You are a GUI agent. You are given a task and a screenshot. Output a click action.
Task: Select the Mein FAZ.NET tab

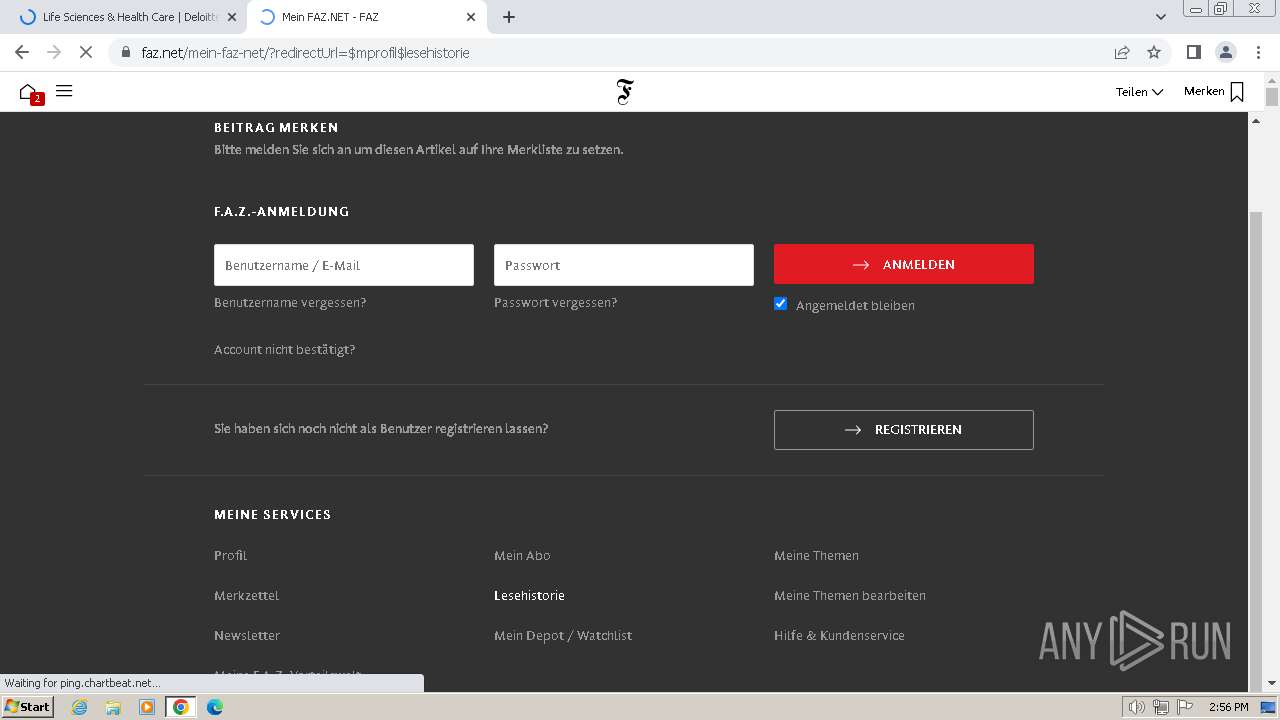point(366,17)
